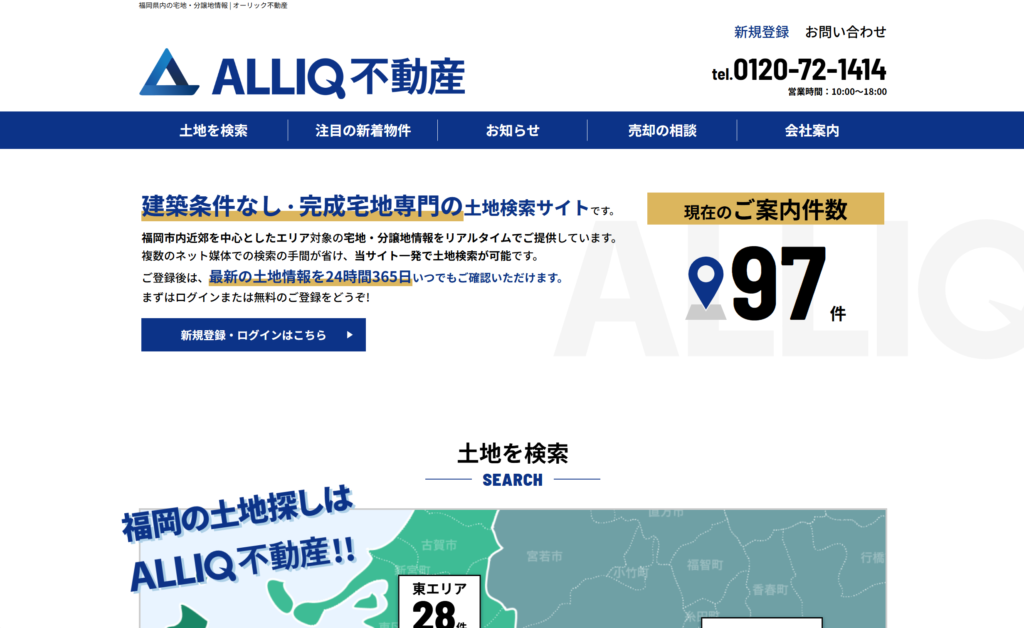Viewport: 1024px width, 628px height.
Task: Click 宮若市 region on the map
Action: (544, 555)
